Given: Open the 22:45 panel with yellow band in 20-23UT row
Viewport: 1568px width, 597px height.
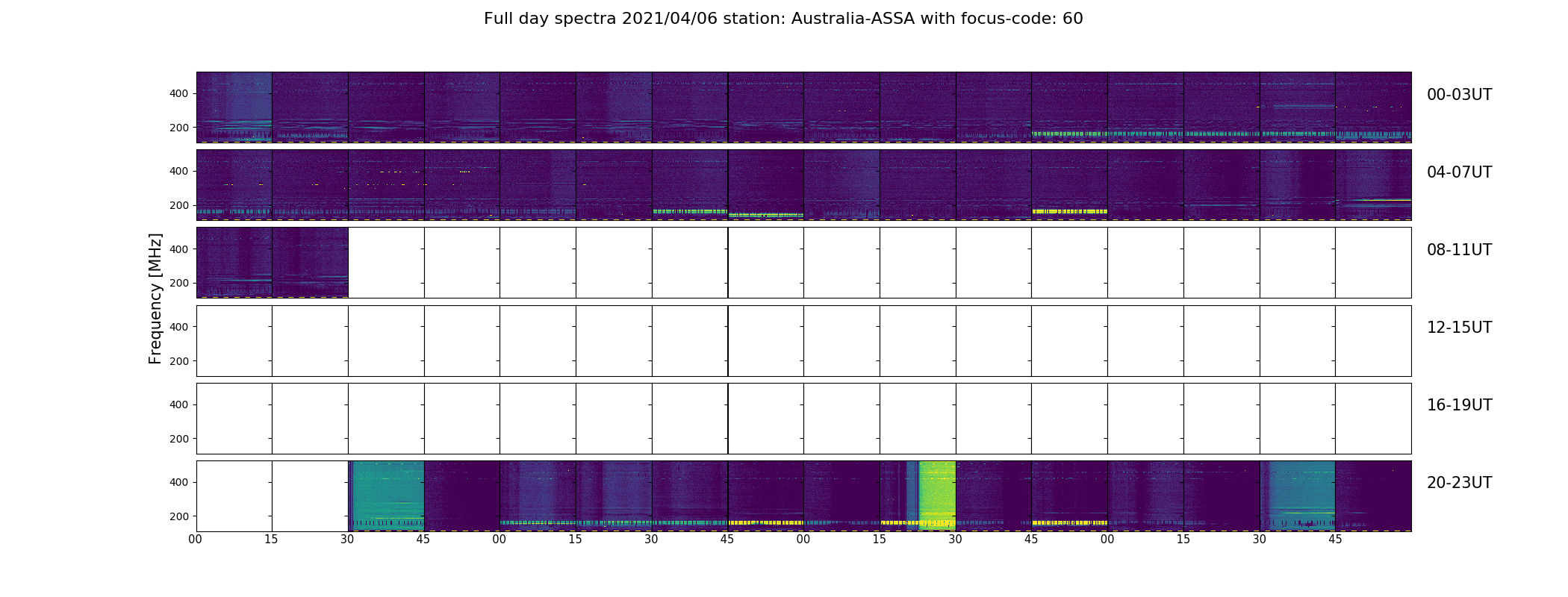Looking at the screenshot, I should [1069, 496].
